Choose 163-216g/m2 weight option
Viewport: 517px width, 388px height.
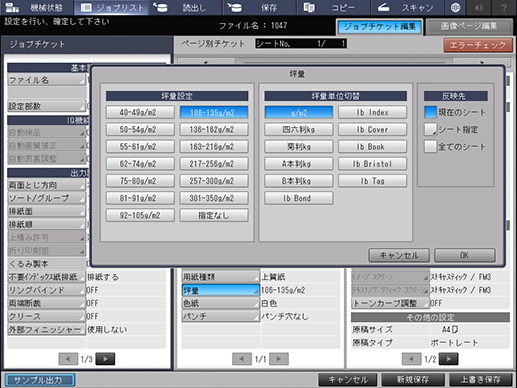(x=214, y=147)
